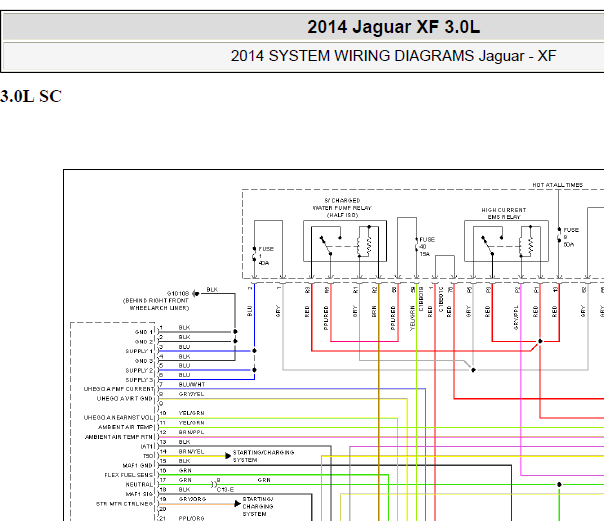Click the 'FUSE 1 40A' fuse label
Image resolution: width=604 pixels, height=521 pixels.
coord(266,256)
